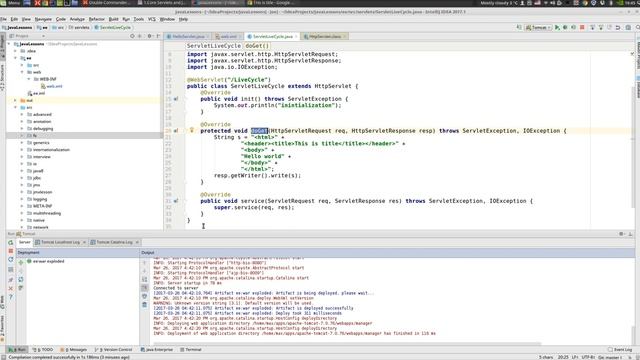Click the console horizontal scrollbar

(x=347, y=344)
